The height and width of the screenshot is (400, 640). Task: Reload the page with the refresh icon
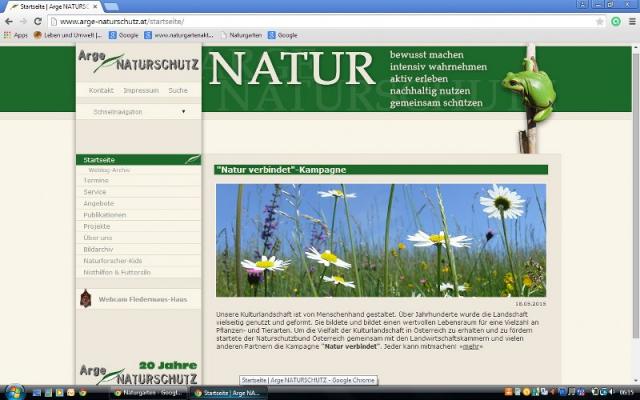(x=38, y=22)
